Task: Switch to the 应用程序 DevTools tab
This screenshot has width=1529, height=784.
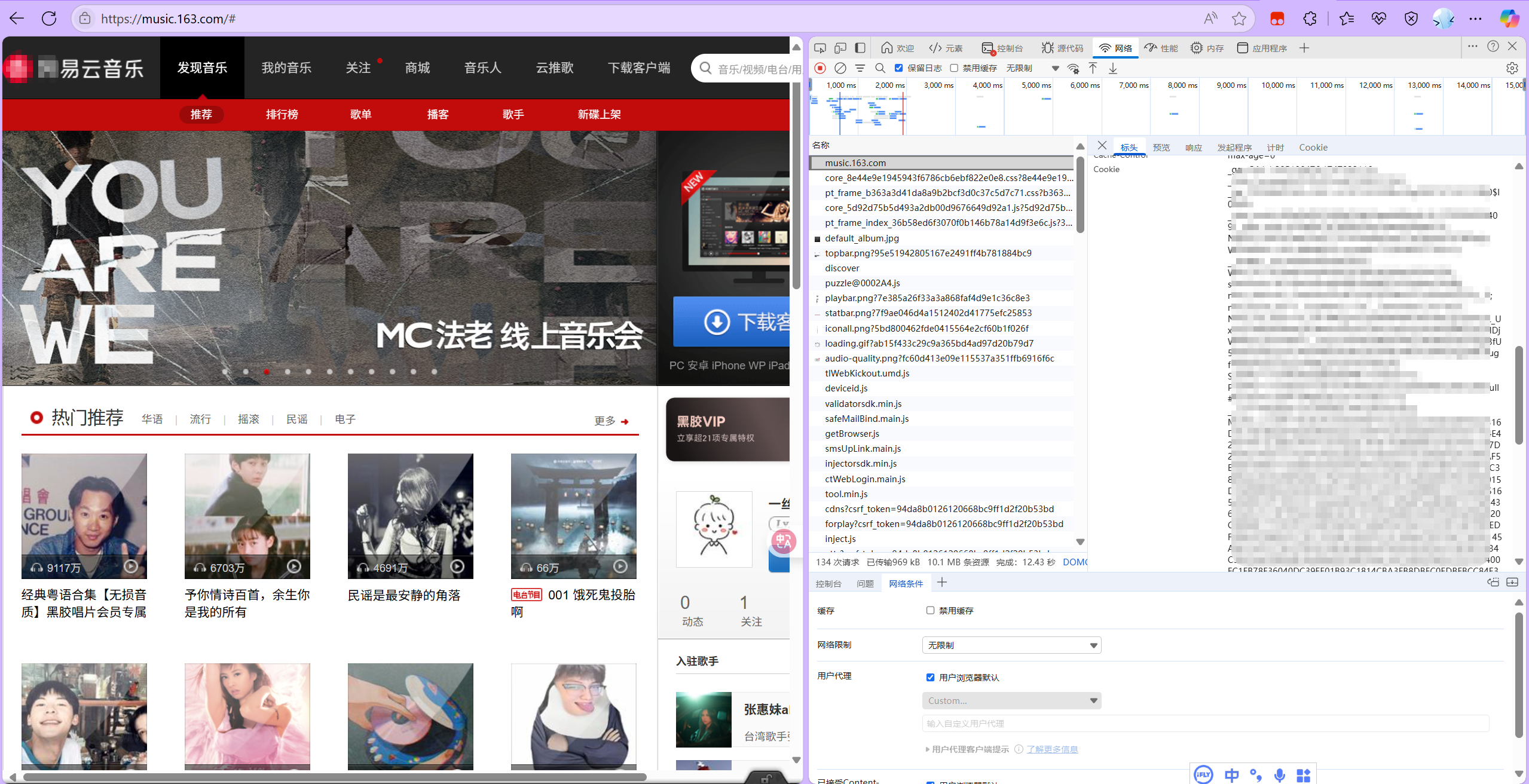Action: point(1262,48)
